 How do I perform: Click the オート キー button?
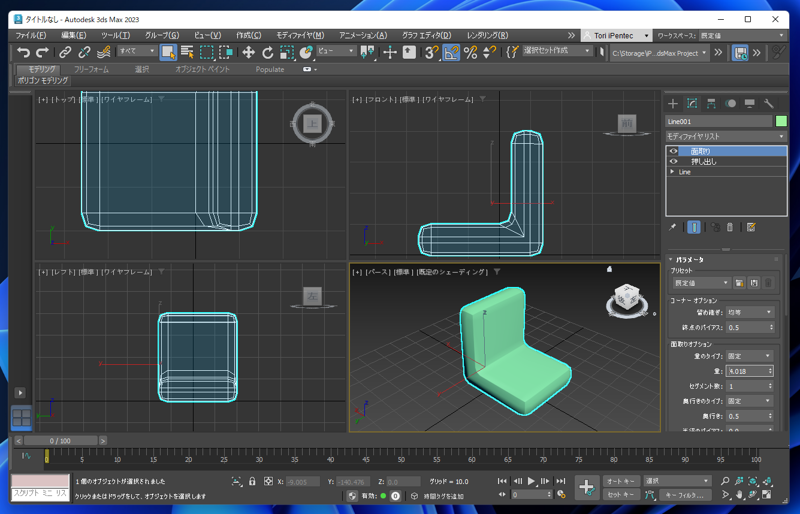(621, 481)
